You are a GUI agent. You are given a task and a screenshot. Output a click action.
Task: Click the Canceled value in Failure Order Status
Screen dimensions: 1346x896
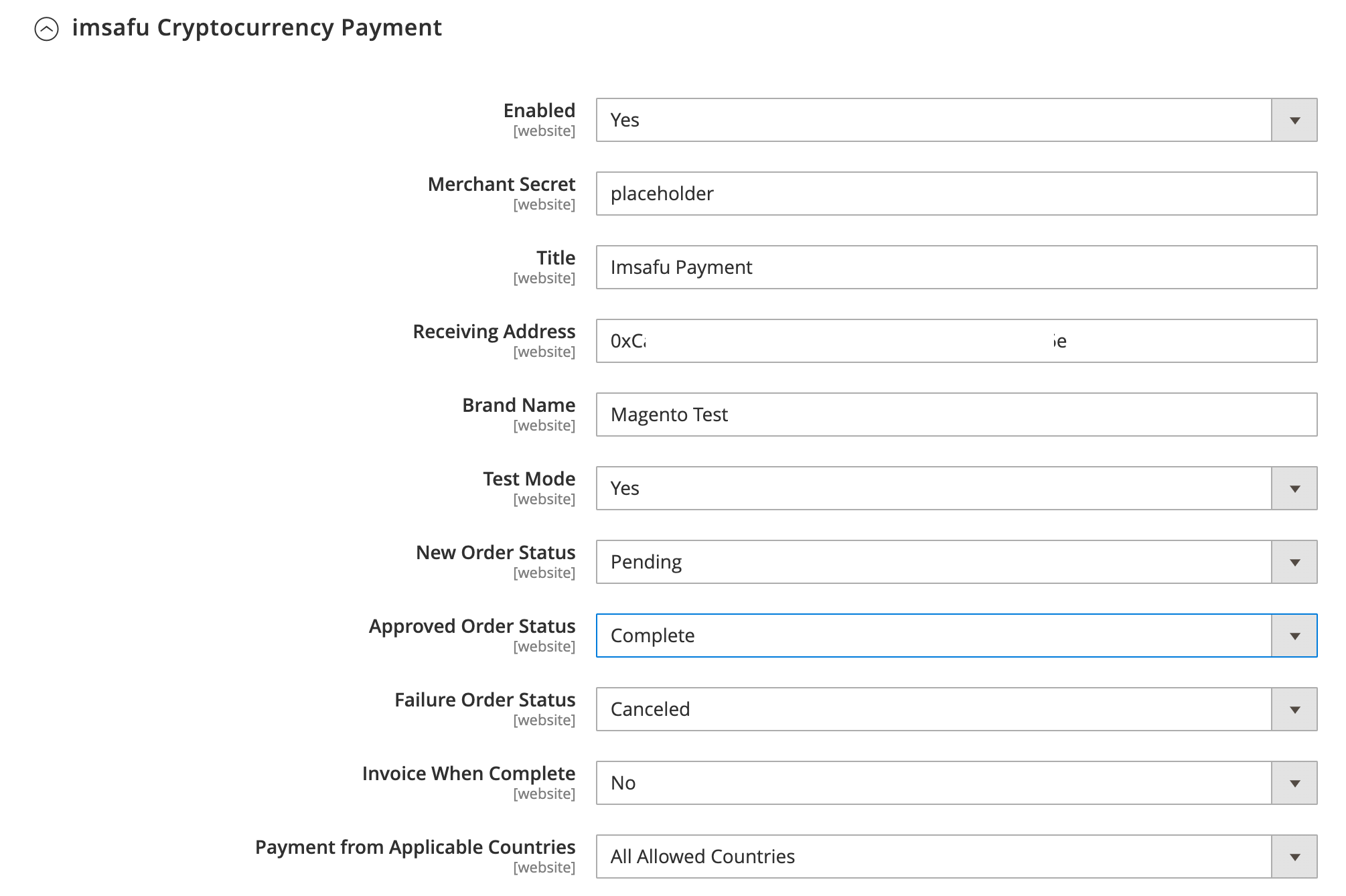pos(871,709)
